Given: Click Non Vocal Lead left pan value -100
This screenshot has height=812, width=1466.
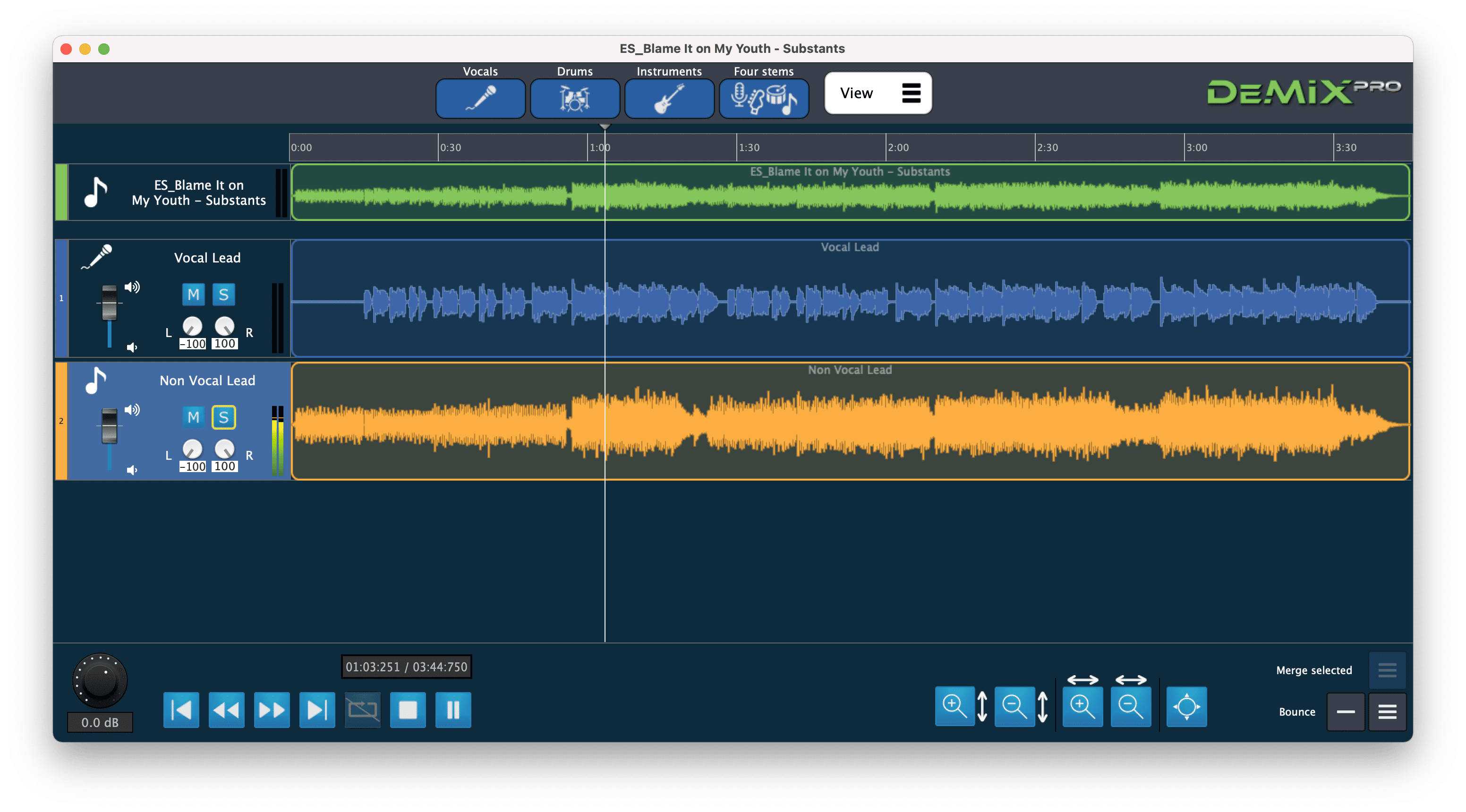Looking at the screenshot, I should [x=192, y=466].
